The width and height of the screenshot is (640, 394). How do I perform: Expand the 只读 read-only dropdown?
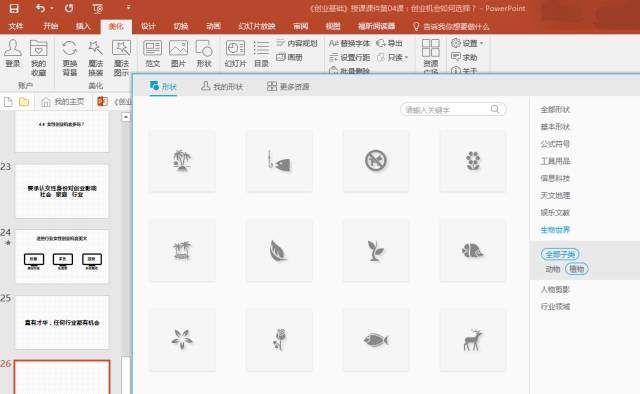tap(407, 58)
